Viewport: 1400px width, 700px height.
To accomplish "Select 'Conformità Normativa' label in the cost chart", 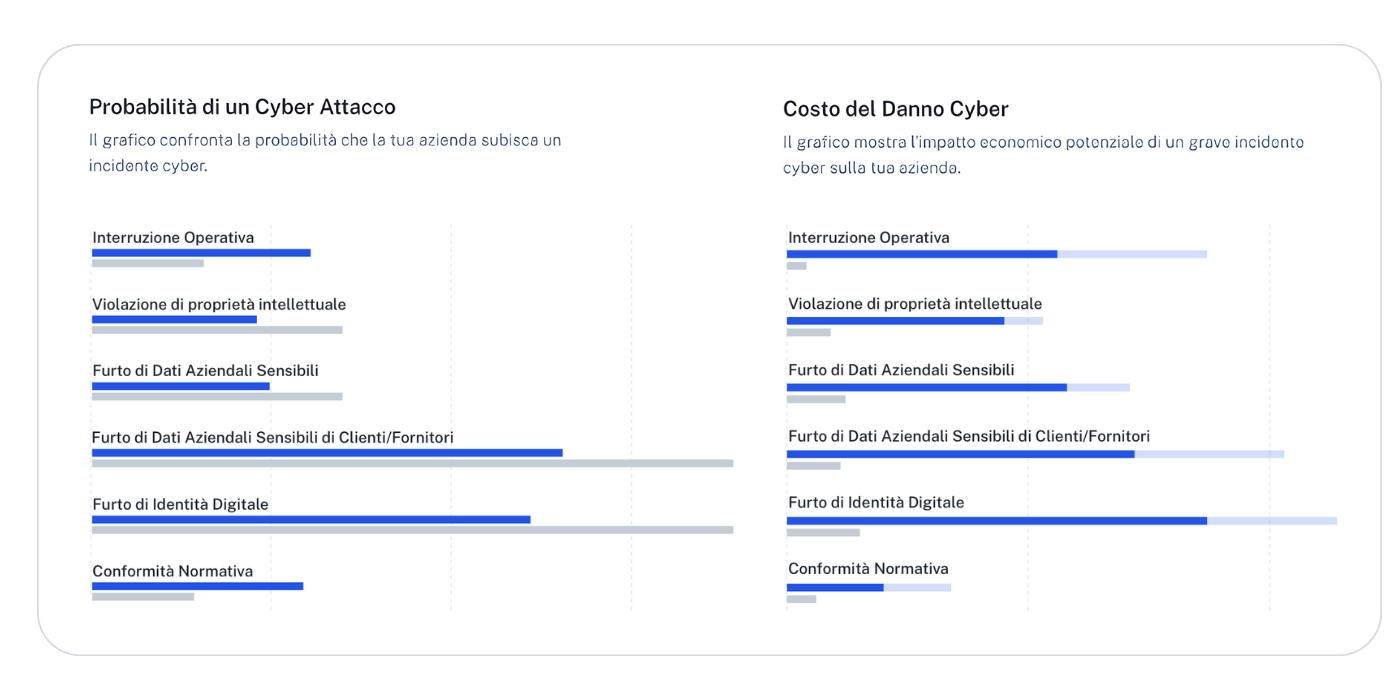I will coord(867,569).
